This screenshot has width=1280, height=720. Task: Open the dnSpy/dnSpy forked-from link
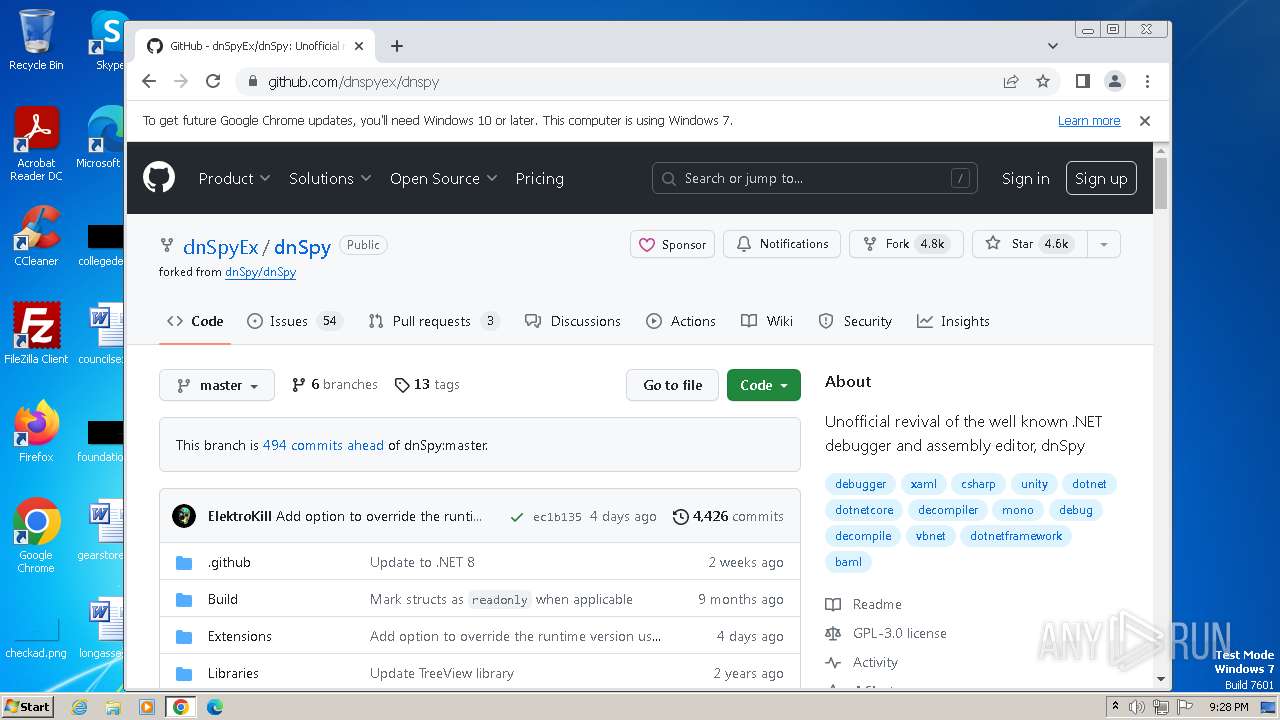tap(260, 272)
